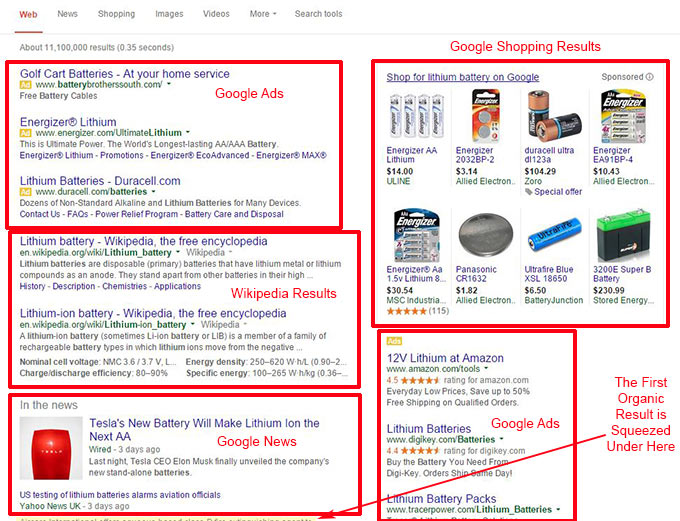Click the Ultrafire Blue XSL 18650 image
This screenshot has height=521, width=680.
pos(554,235)
